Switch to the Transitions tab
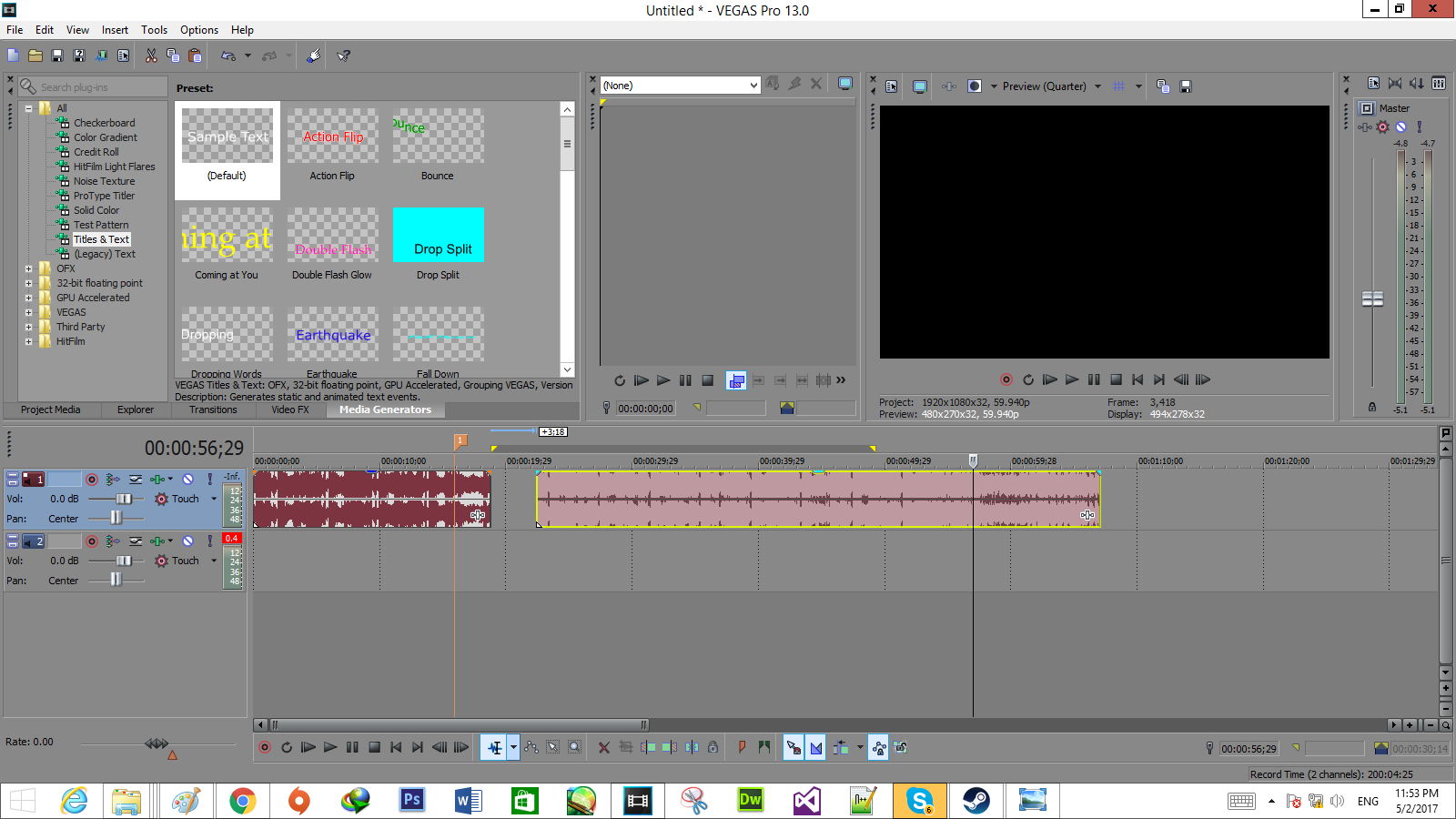Image resolution: width=1456 pixels, height=819 pixels. point(213,409)
